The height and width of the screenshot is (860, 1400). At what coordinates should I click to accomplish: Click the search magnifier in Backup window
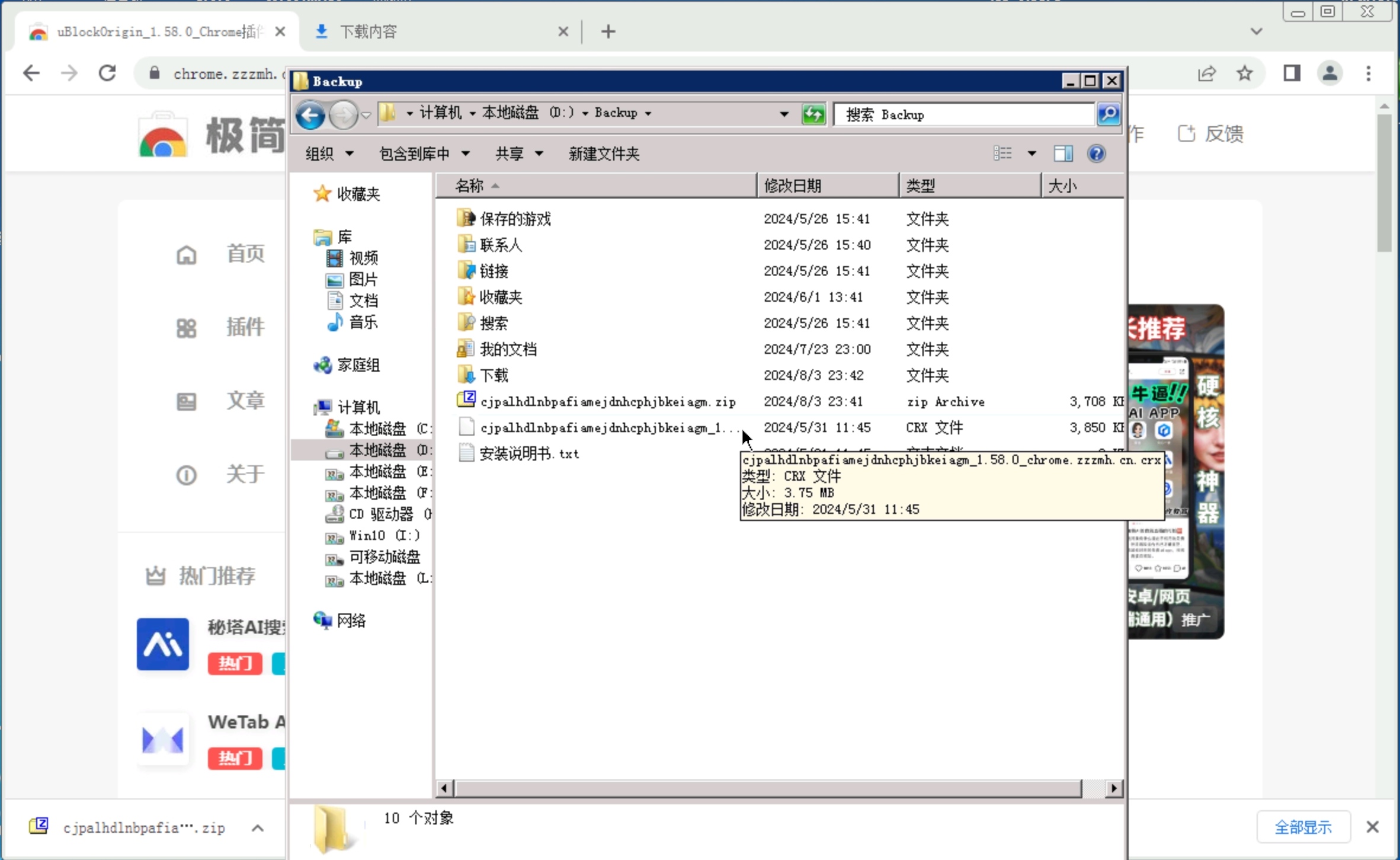[x=1108, y=114]
